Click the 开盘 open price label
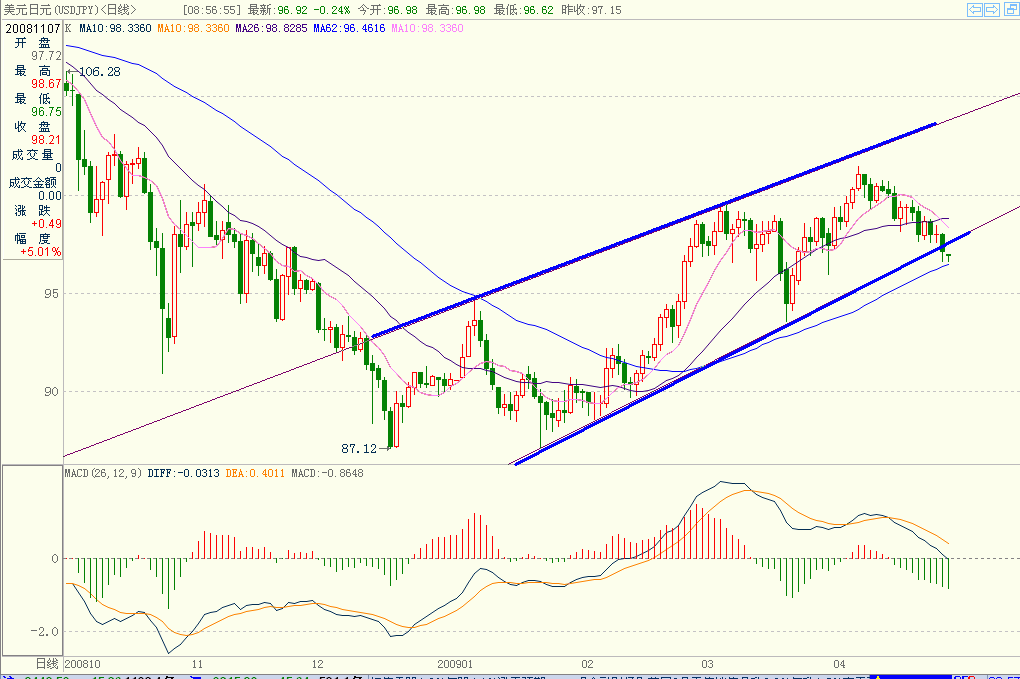Image resolution: width=1020 pixels, height=679 pixels. pyautogui.click(x=33, y=43)
